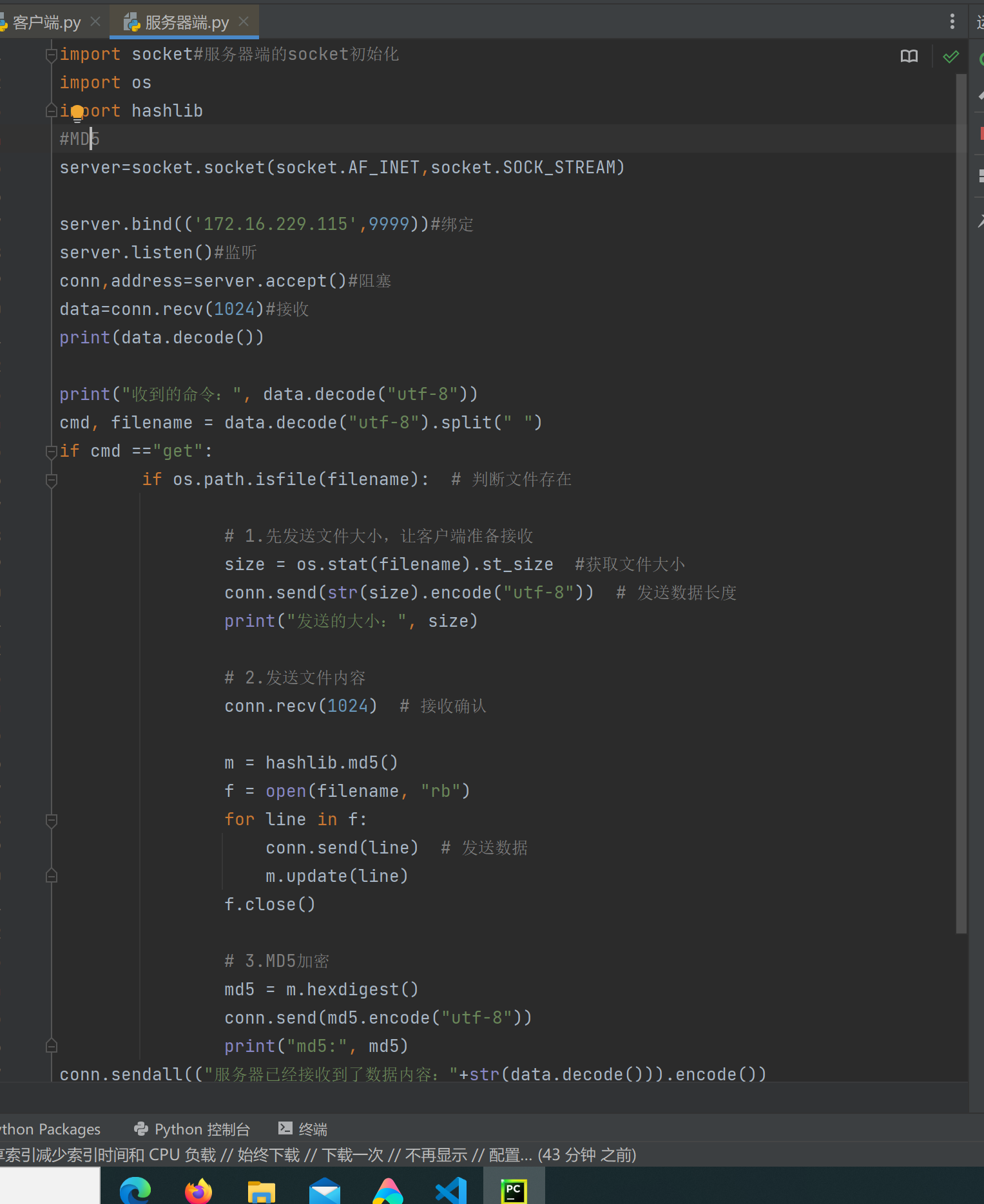The image size is (984, 1204).
Task: Open Microsoft Edge from the taskbar
Action: pyautogui.click(x=135, y=1190)
